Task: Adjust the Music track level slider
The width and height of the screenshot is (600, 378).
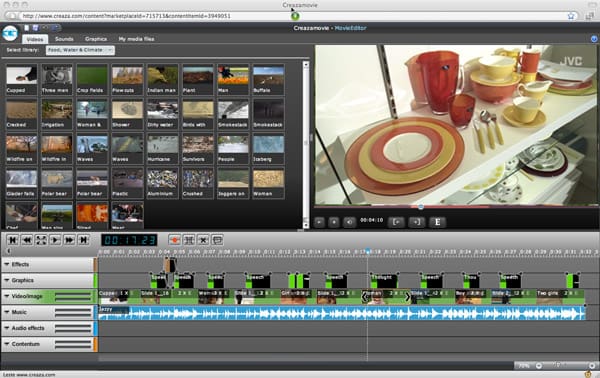Action: click(73, 312)
